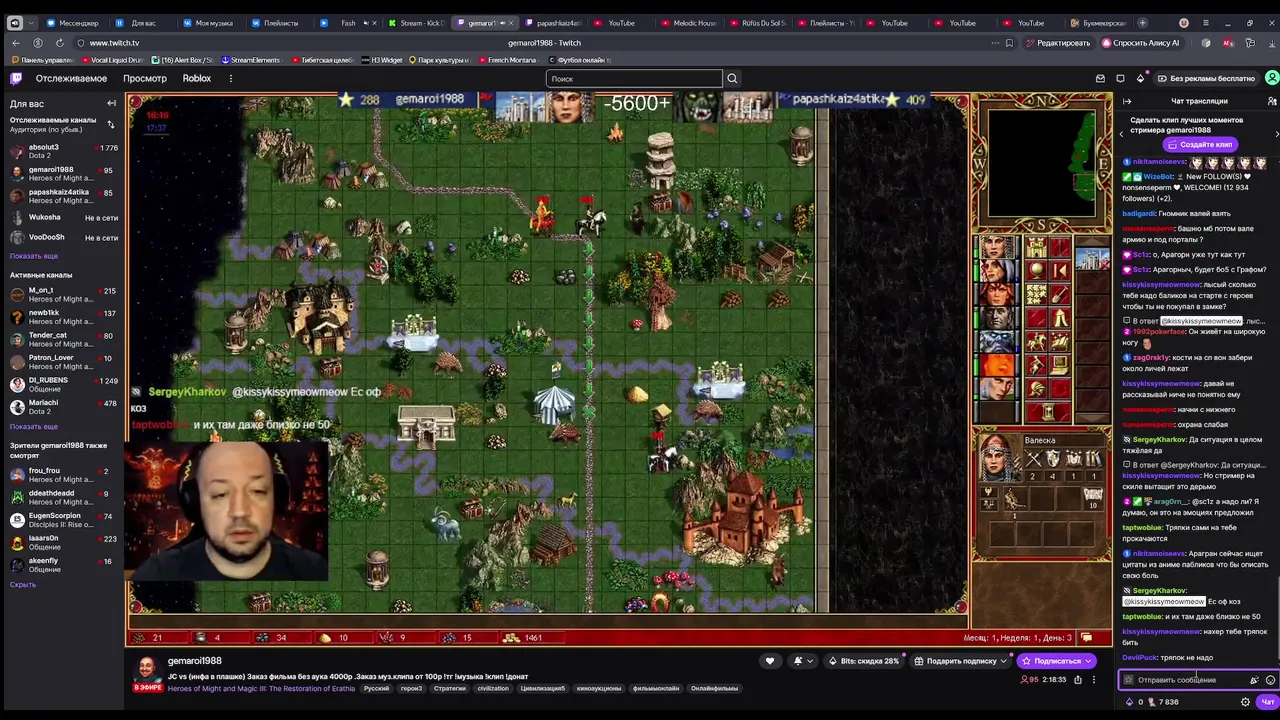Screen dimensions: 1280x720
Task: Open the Twitch home logo
Action: 15,78
